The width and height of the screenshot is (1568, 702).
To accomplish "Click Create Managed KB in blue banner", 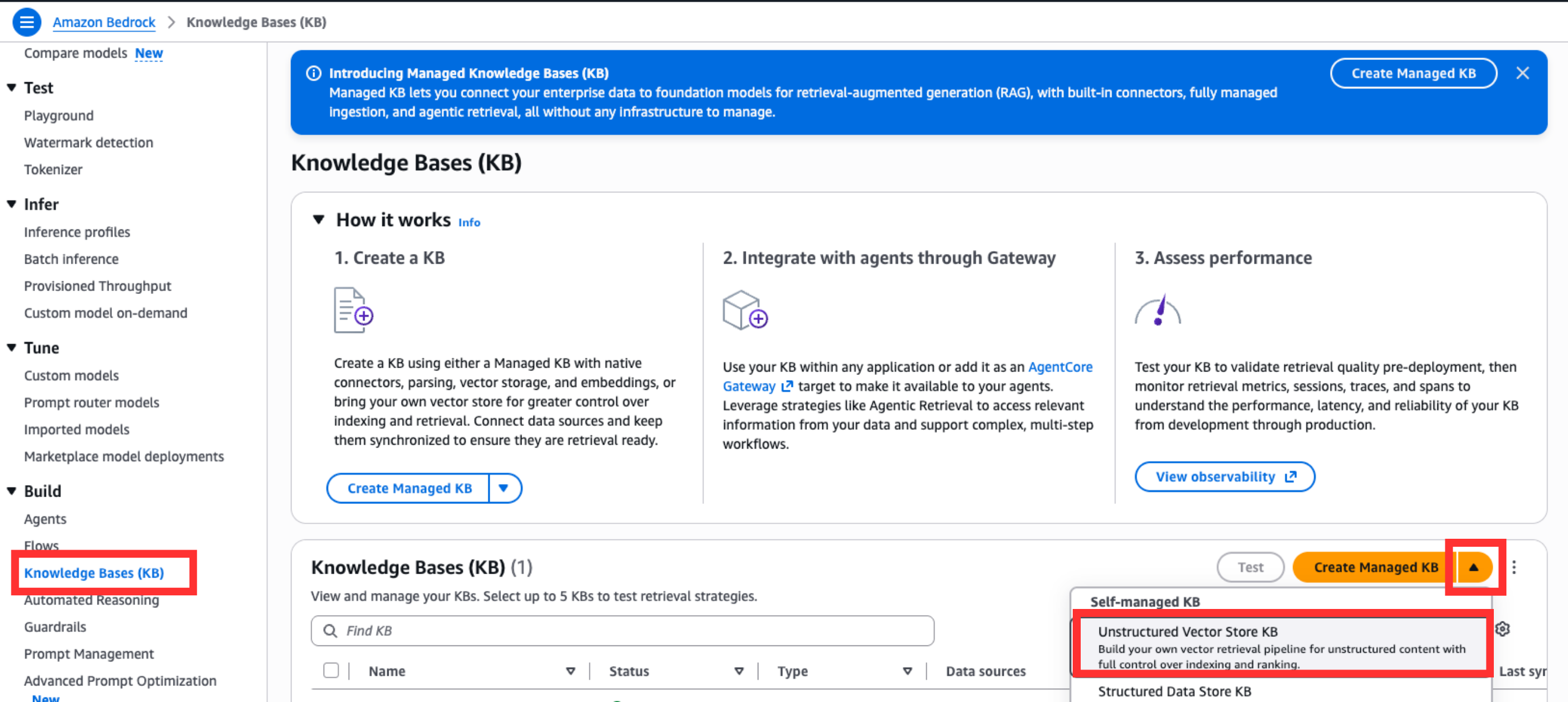I will point(1413,73).
